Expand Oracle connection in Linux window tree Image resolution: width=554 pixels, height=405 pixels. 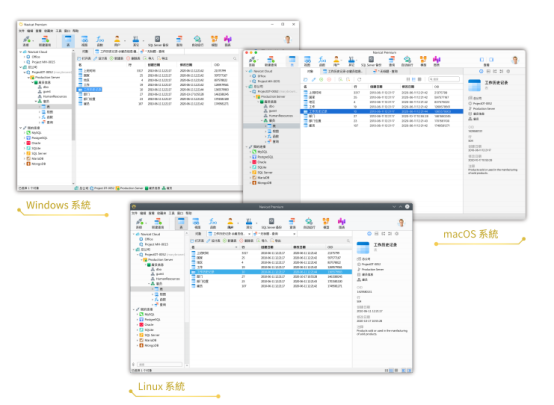[137, 324]
